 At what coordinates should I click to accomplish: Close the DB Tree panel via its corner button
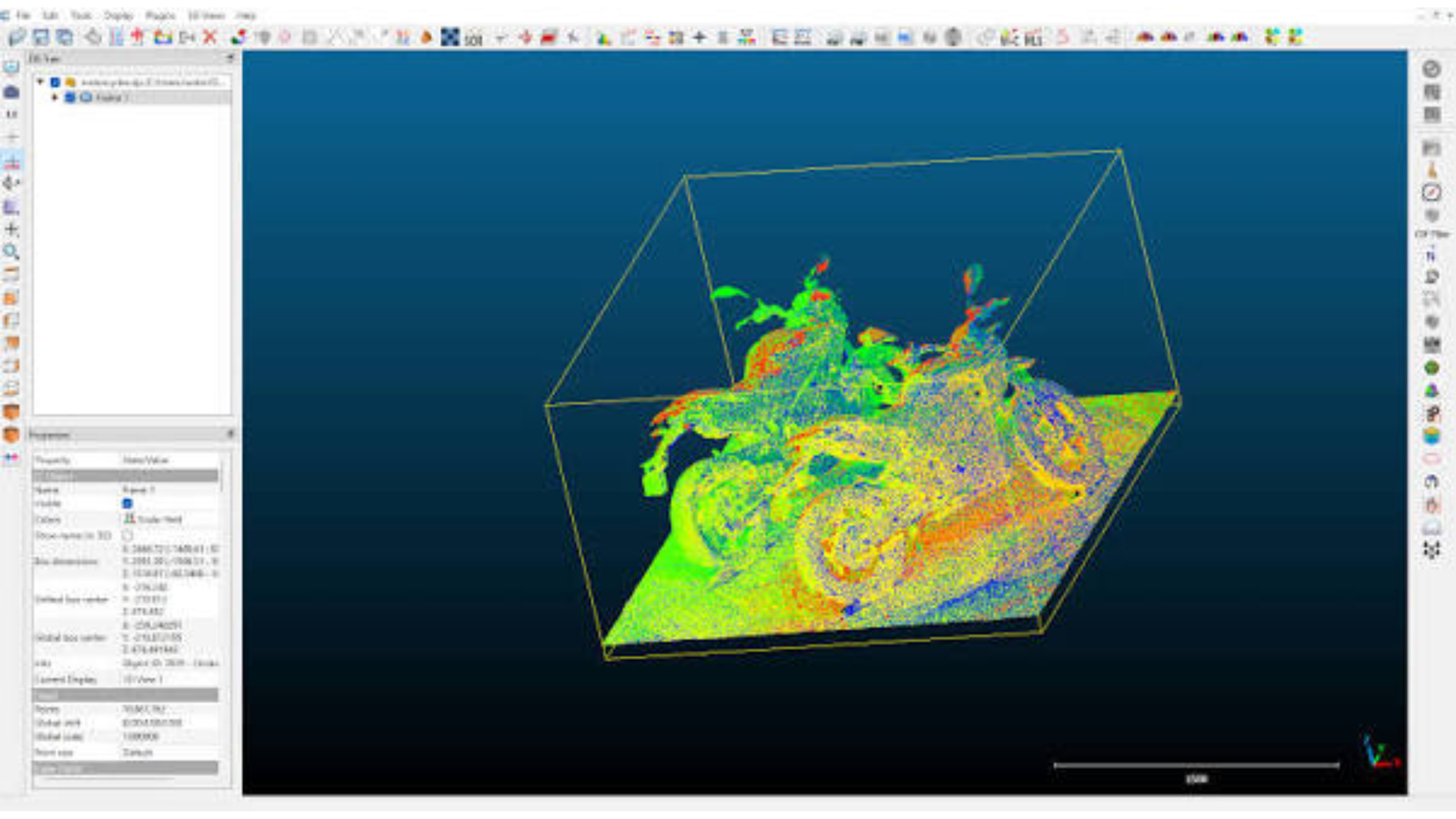pyautogui.click(x=229, y=58)
